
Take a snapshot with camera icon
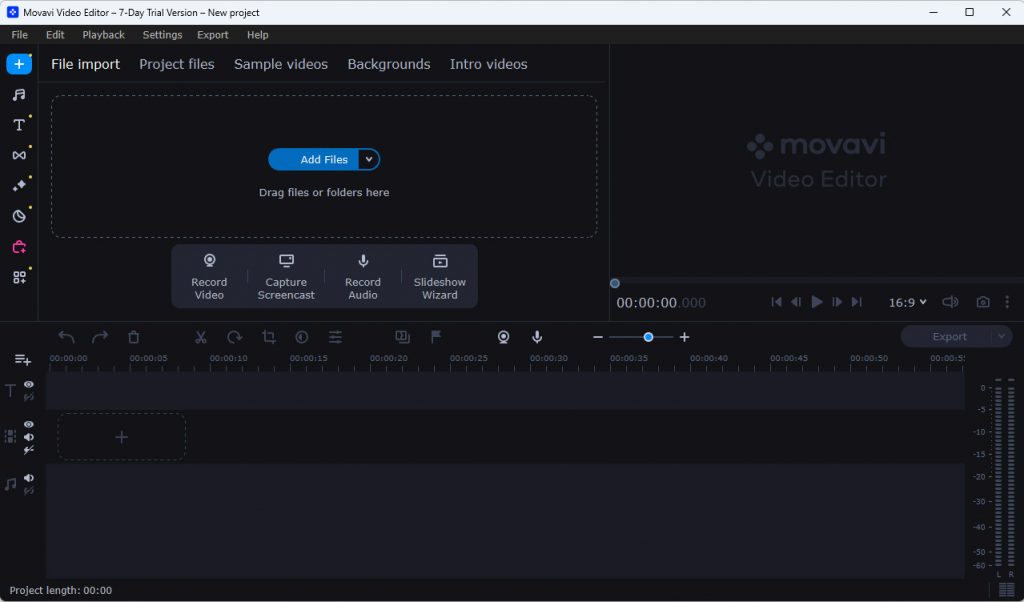click(x=983, y=302)
